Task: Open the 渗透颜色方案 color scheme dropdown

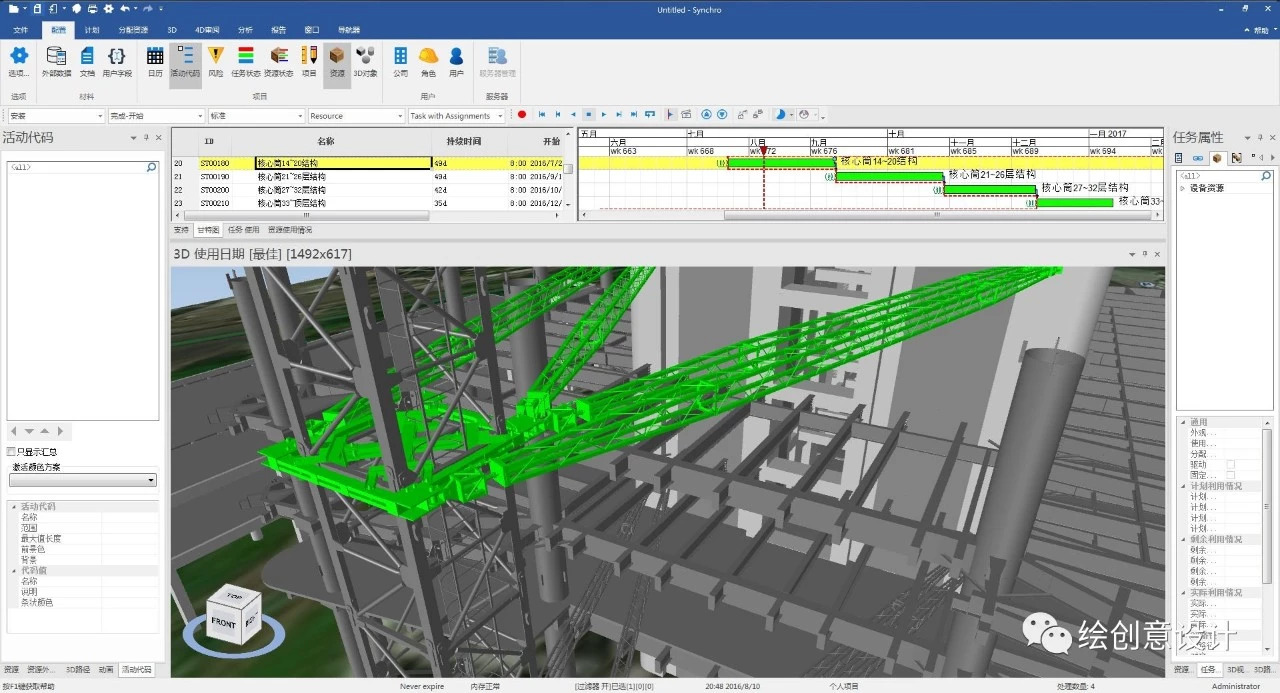Action: click(x=83, y=480)
